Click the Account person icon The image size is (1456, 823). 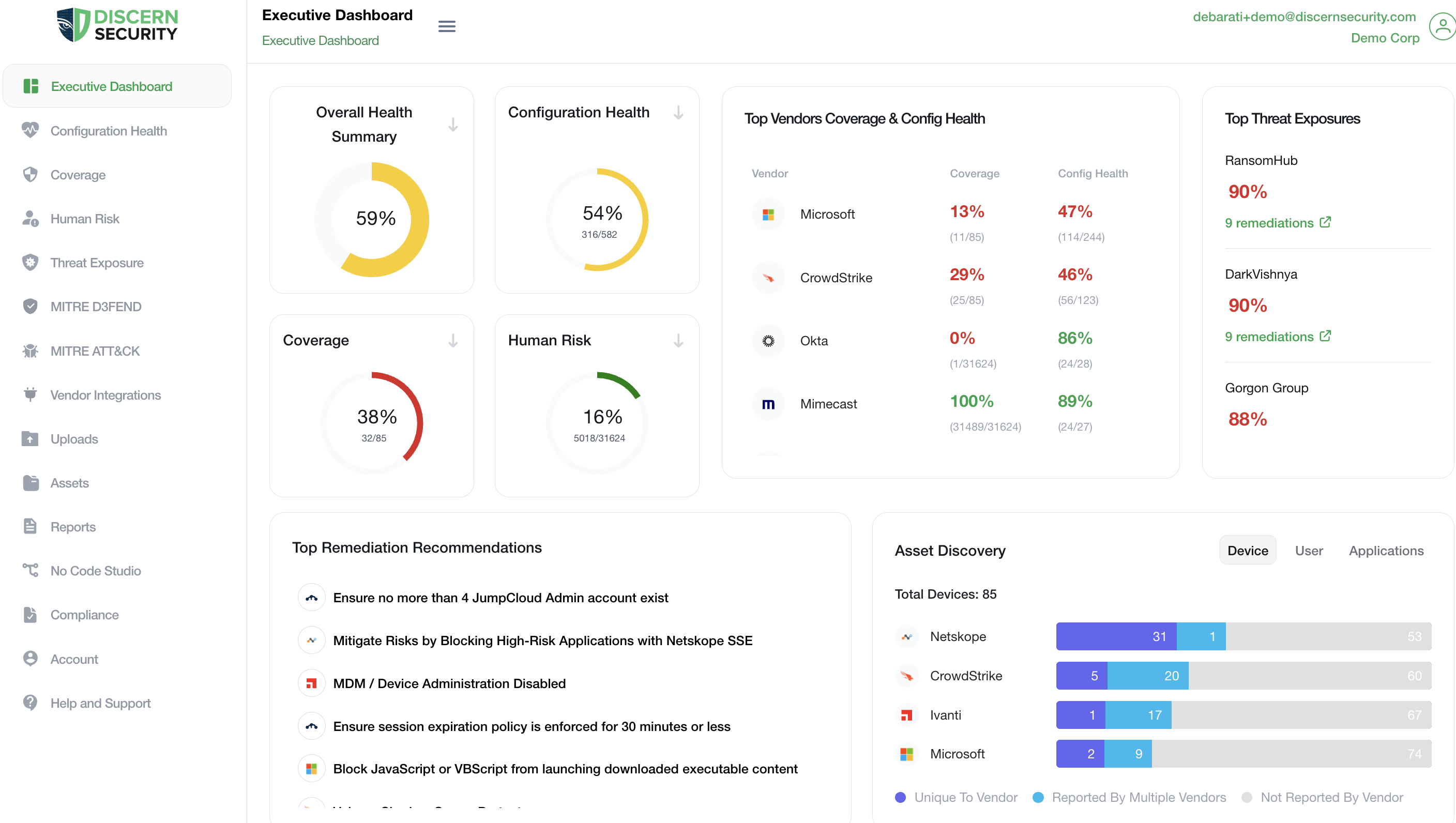[31, 659]
